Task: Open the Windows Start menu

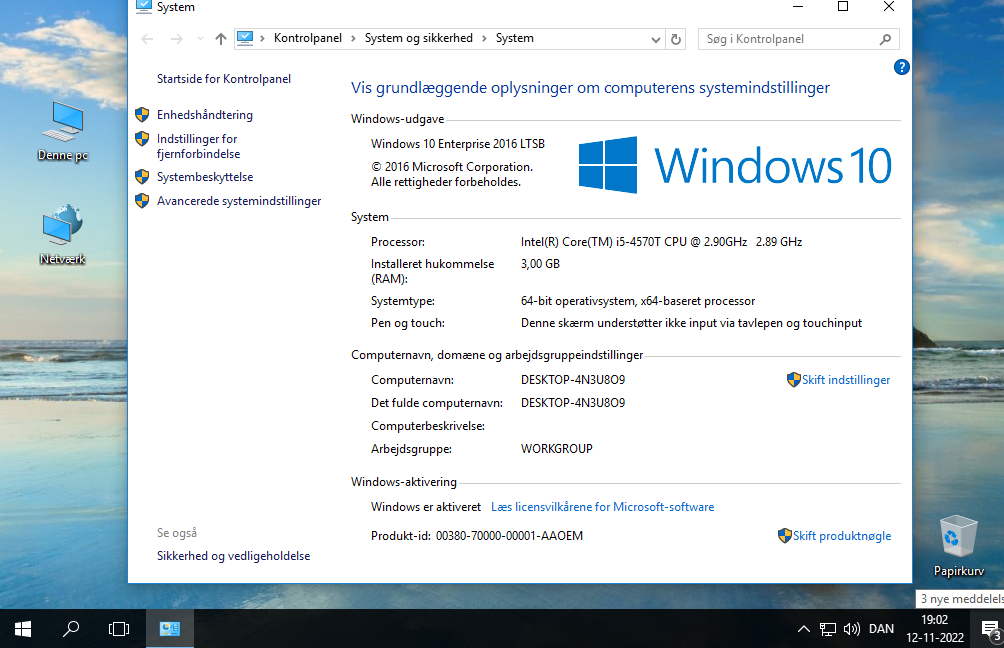Action: (23, 629)
